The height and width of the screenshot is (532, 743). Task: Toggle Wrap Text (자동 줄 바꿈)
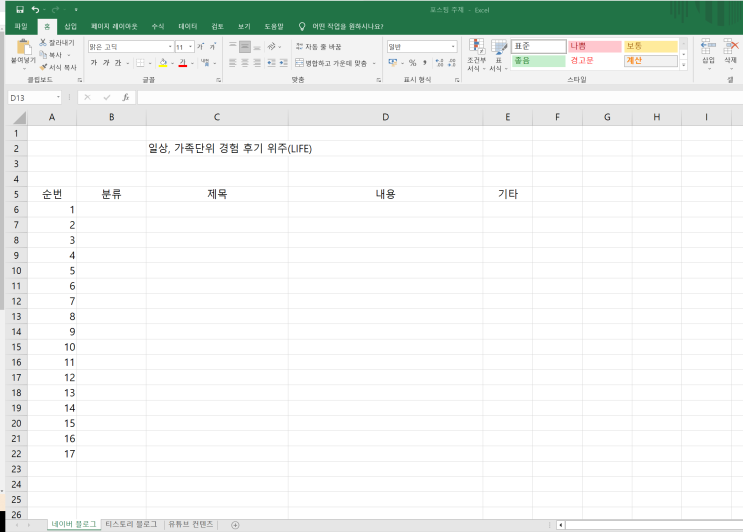(x=318, y=46)
